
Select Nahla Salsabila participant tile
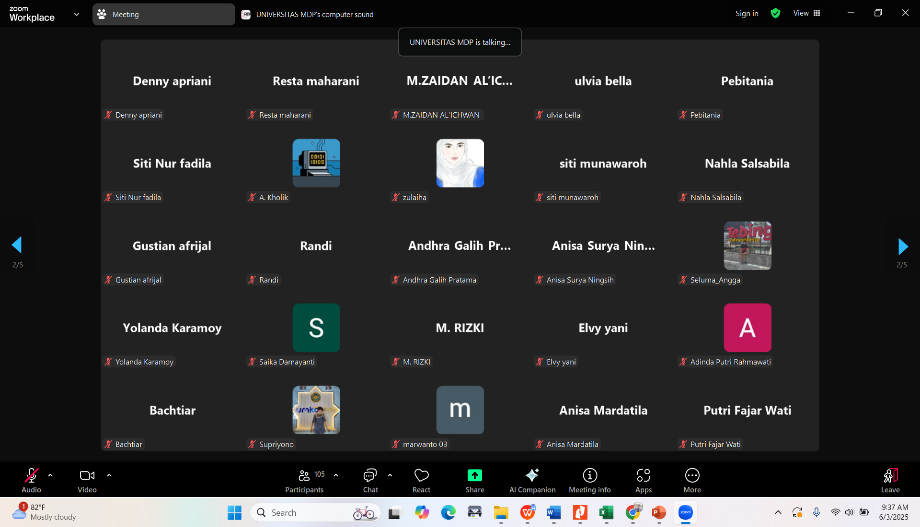748,164
